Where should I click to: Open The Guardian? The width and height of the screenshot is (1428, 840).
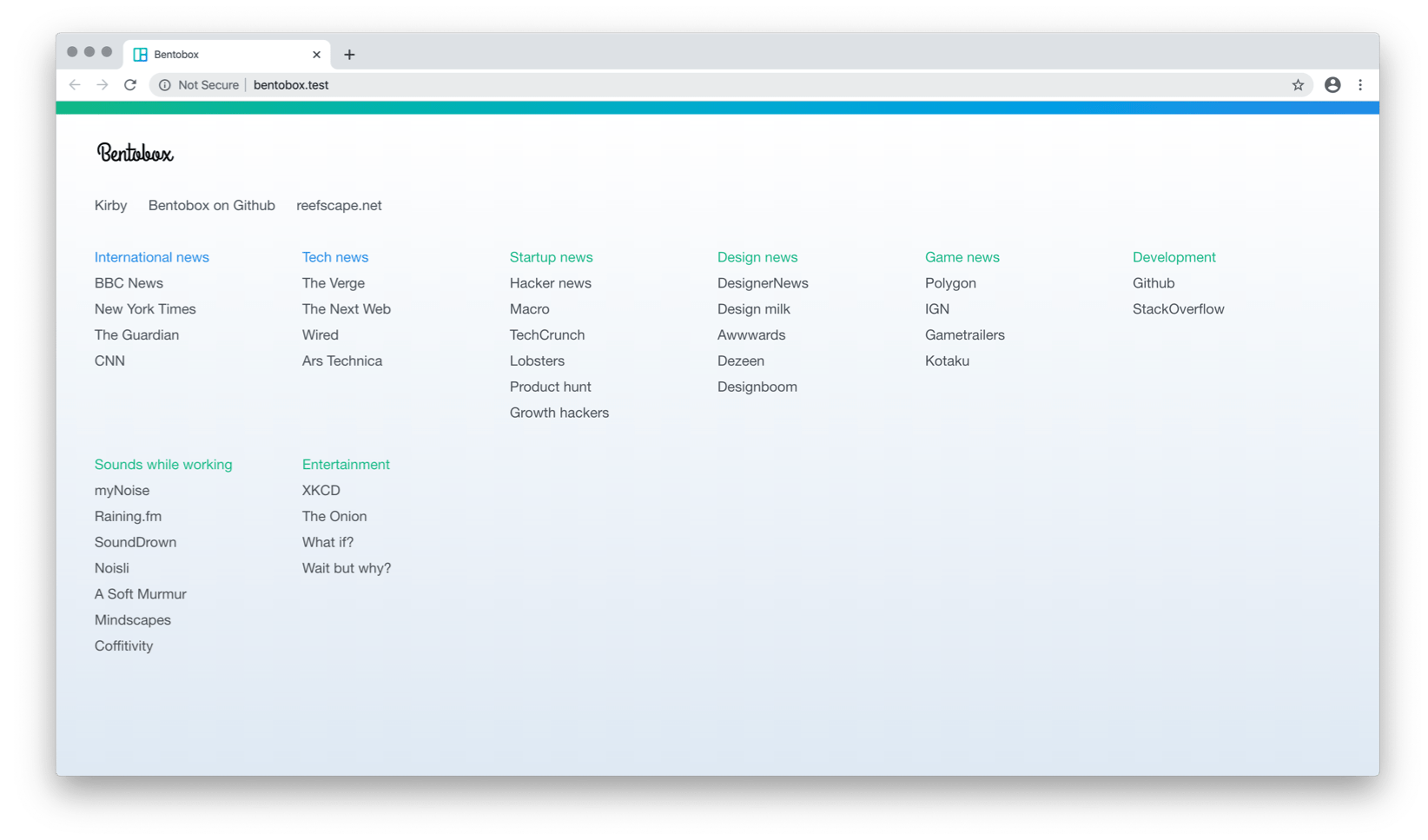(x=136, y=335)
